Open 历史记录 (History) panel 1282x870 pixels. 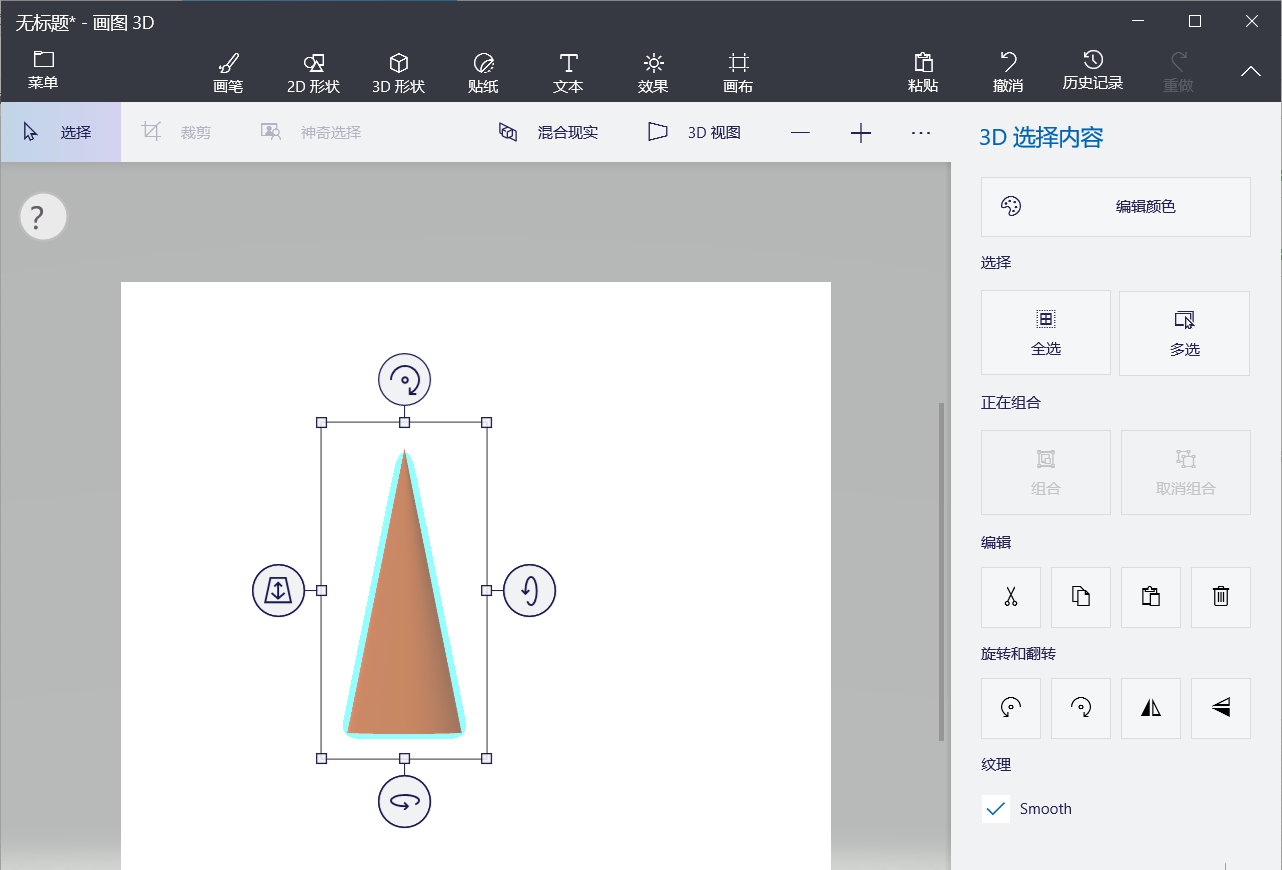1093,72
